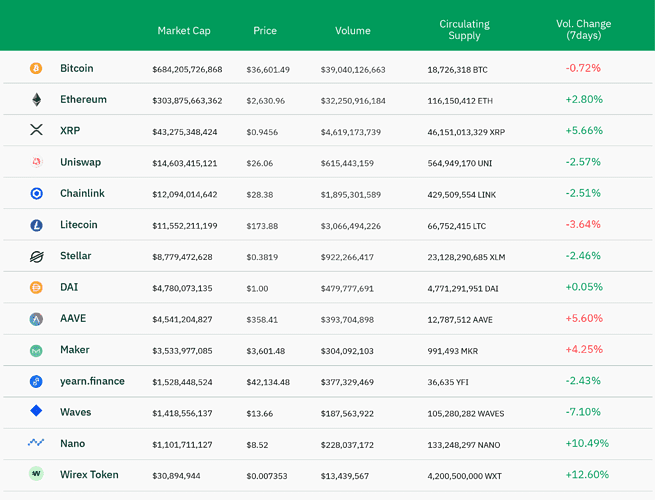This screenshot has width=655, height=500.
Task: Open the Uniswap name link
Action: click(80, 162)
